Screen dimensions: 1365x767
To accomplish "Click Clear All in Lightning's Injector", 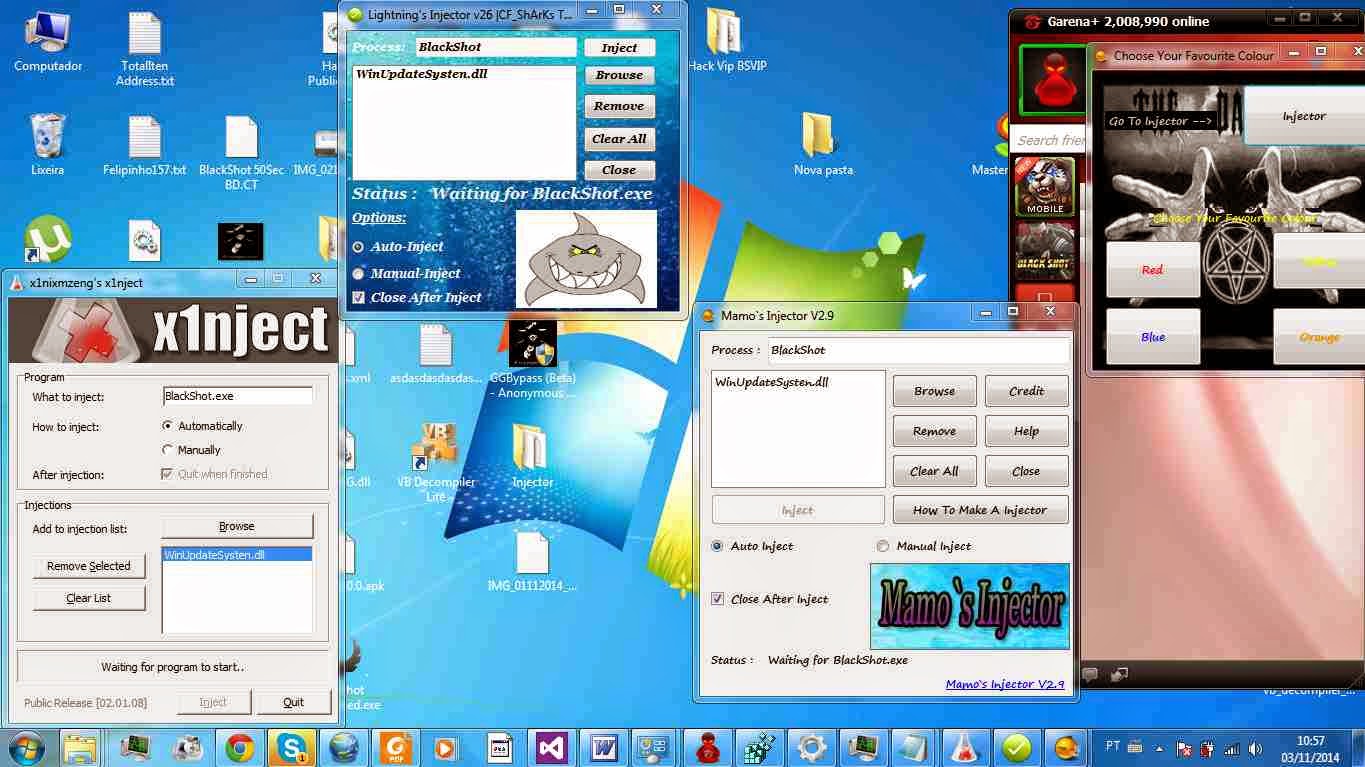I will tap(619, 138).
